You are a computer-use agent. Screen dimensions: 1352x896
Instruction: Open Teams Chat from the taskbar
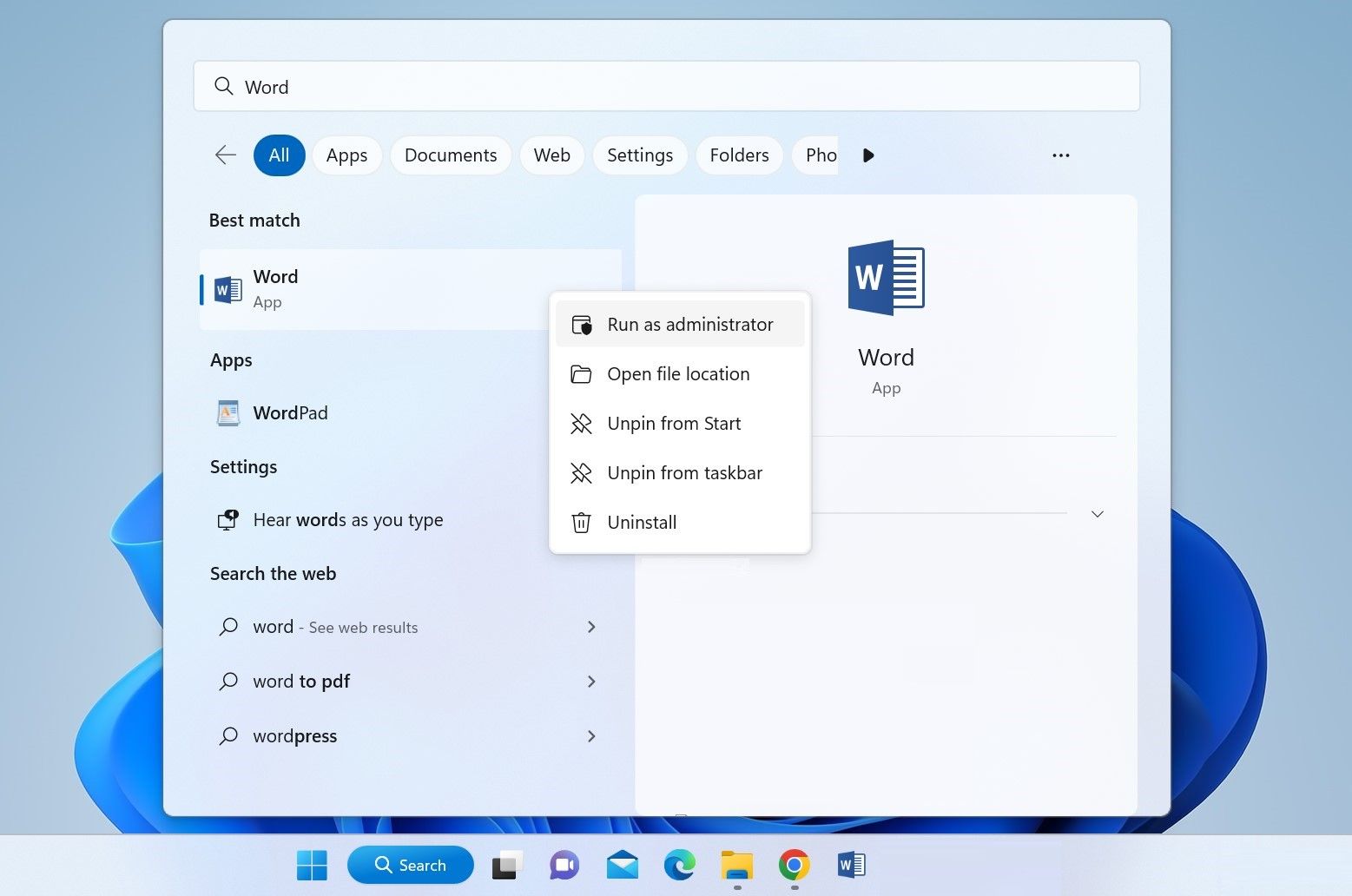pos(564,865)
